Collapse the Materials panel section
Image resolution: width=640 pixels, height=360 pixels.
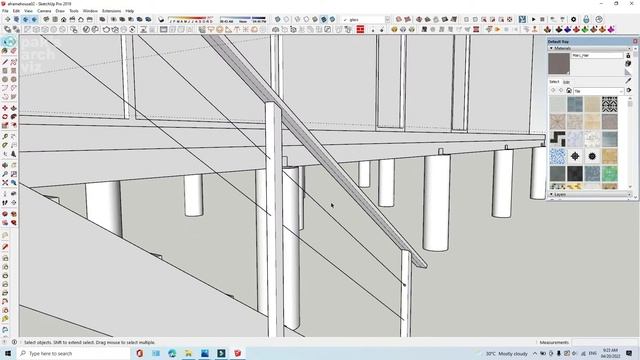[551, 48]
